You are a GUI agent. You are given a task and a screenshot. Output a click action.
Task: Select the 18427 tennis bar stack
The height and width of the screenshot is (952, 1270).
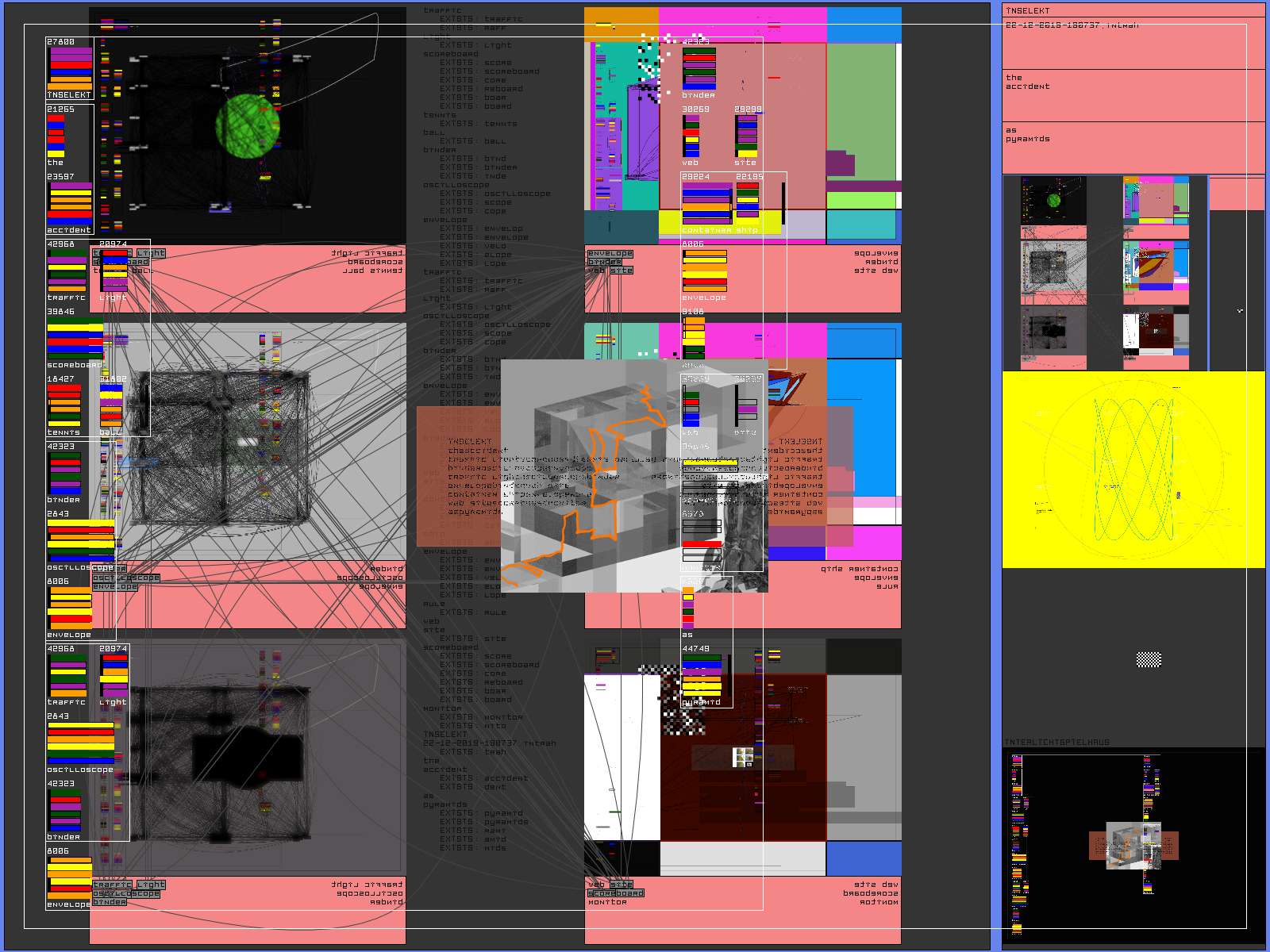(63, 406)
